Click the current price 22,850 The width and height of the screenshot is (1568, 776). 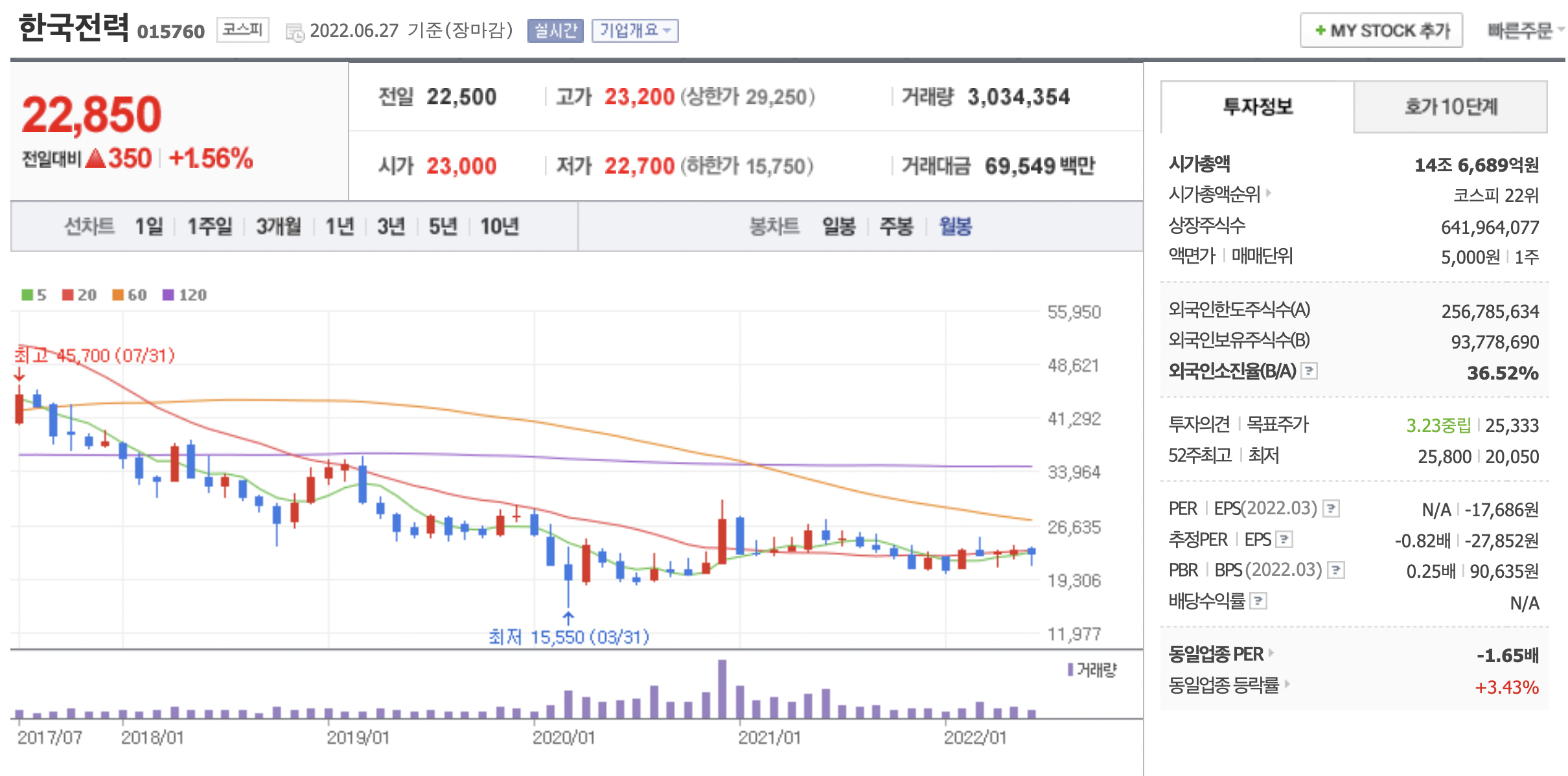(x=91, y=115)
